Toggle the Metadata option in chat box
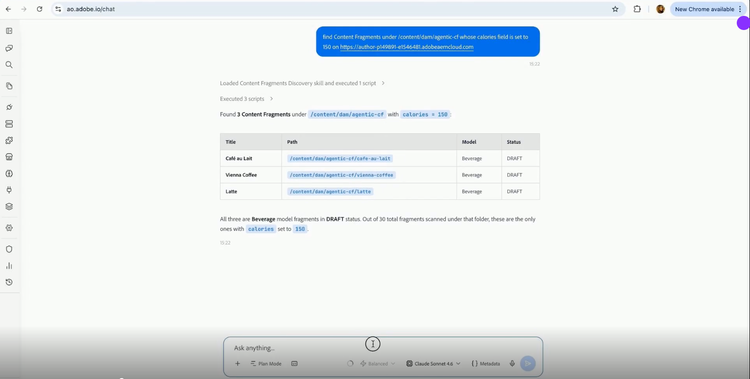Image resolution: width=750 pixels, height=379 pixels. 486,364
